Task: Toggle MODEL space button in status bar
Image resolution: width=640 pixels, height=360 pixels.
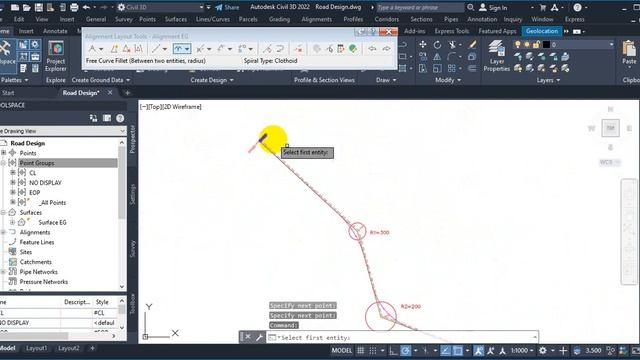Action: click(342, 350)
